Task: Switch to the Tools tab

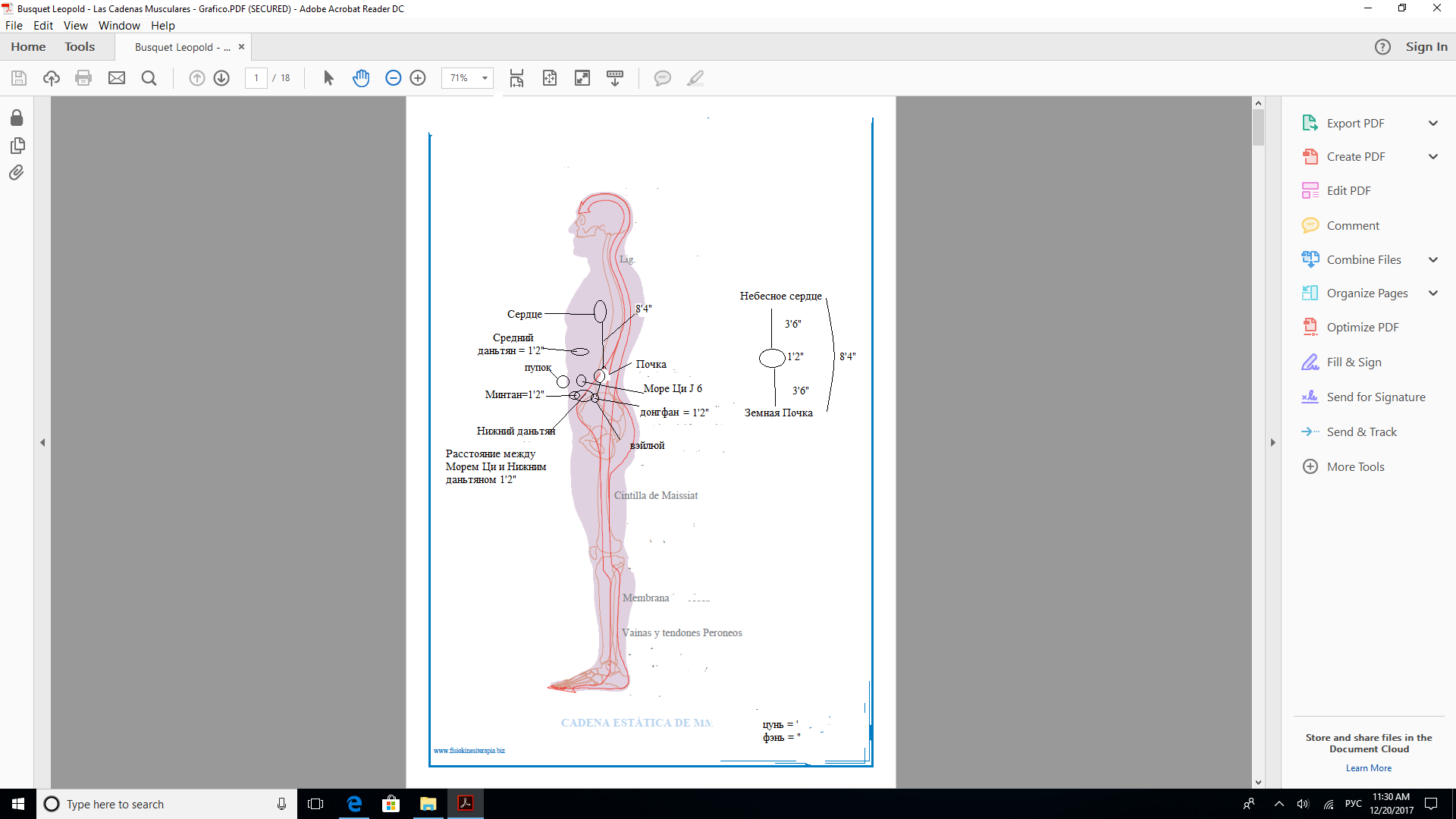Action: [80, 47]
